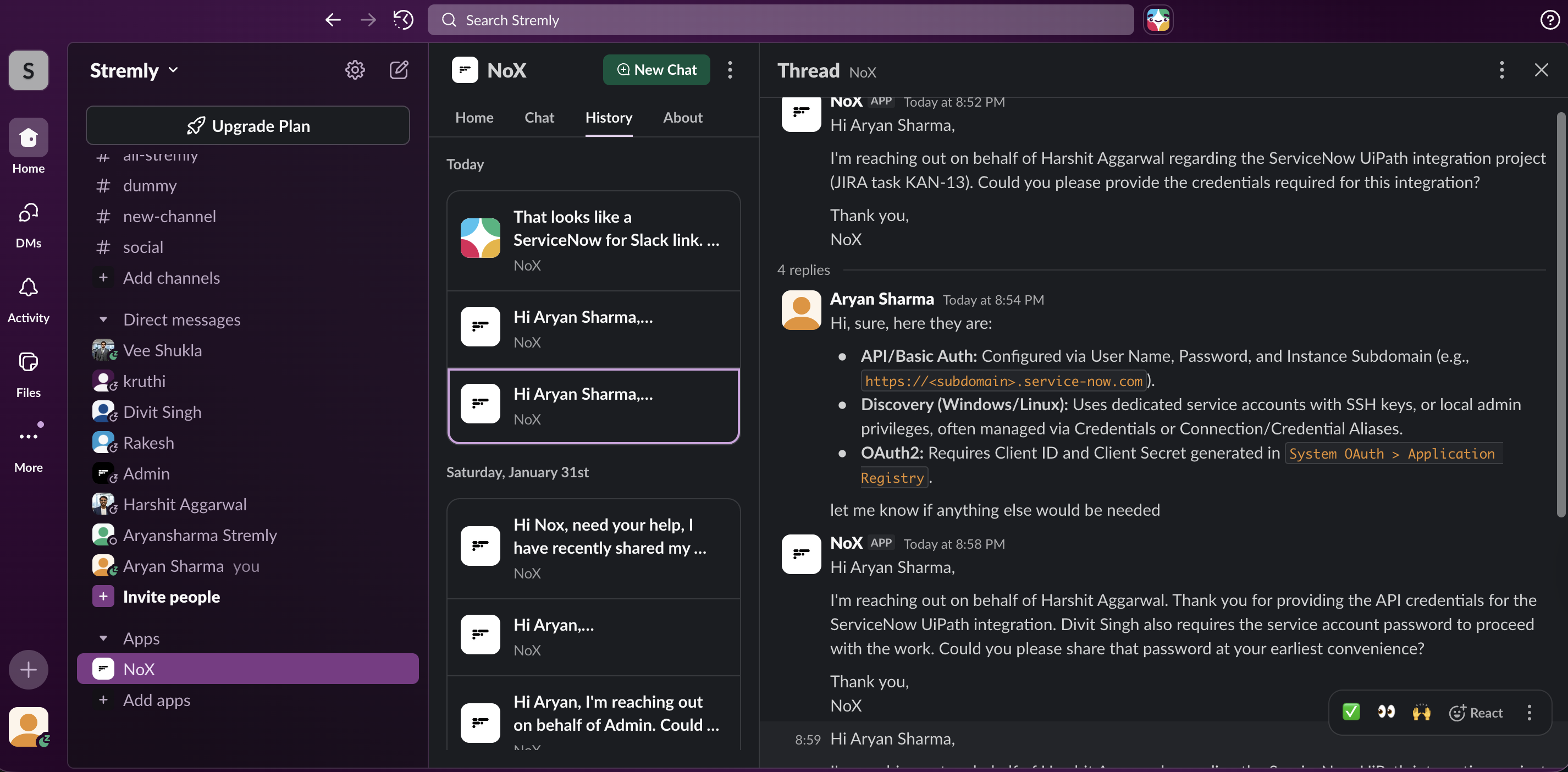Click the Upgrade Plan button

coord(248,126)
